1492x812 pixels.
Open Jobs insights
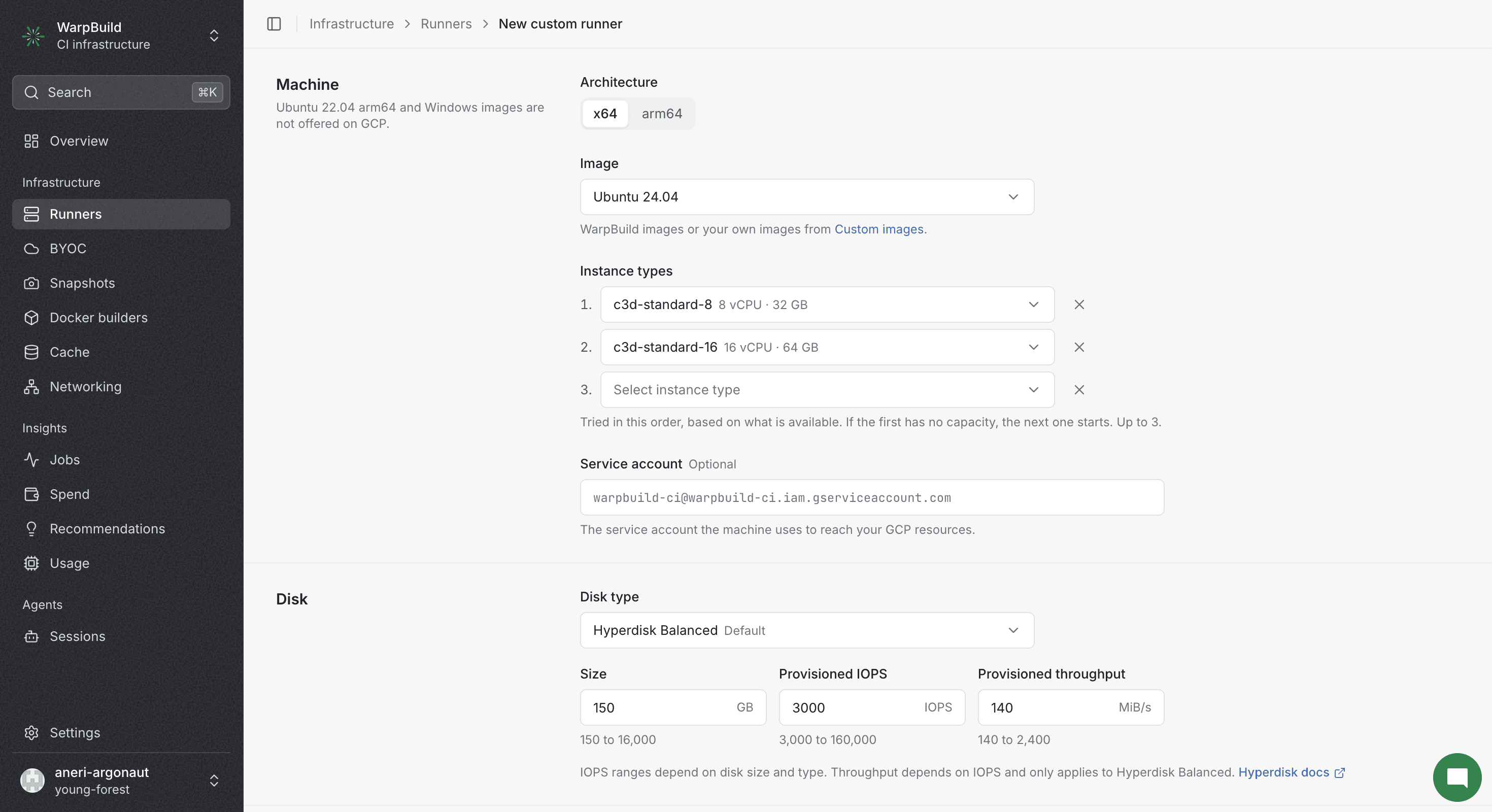pyautogui.click(x=121, y=460)
